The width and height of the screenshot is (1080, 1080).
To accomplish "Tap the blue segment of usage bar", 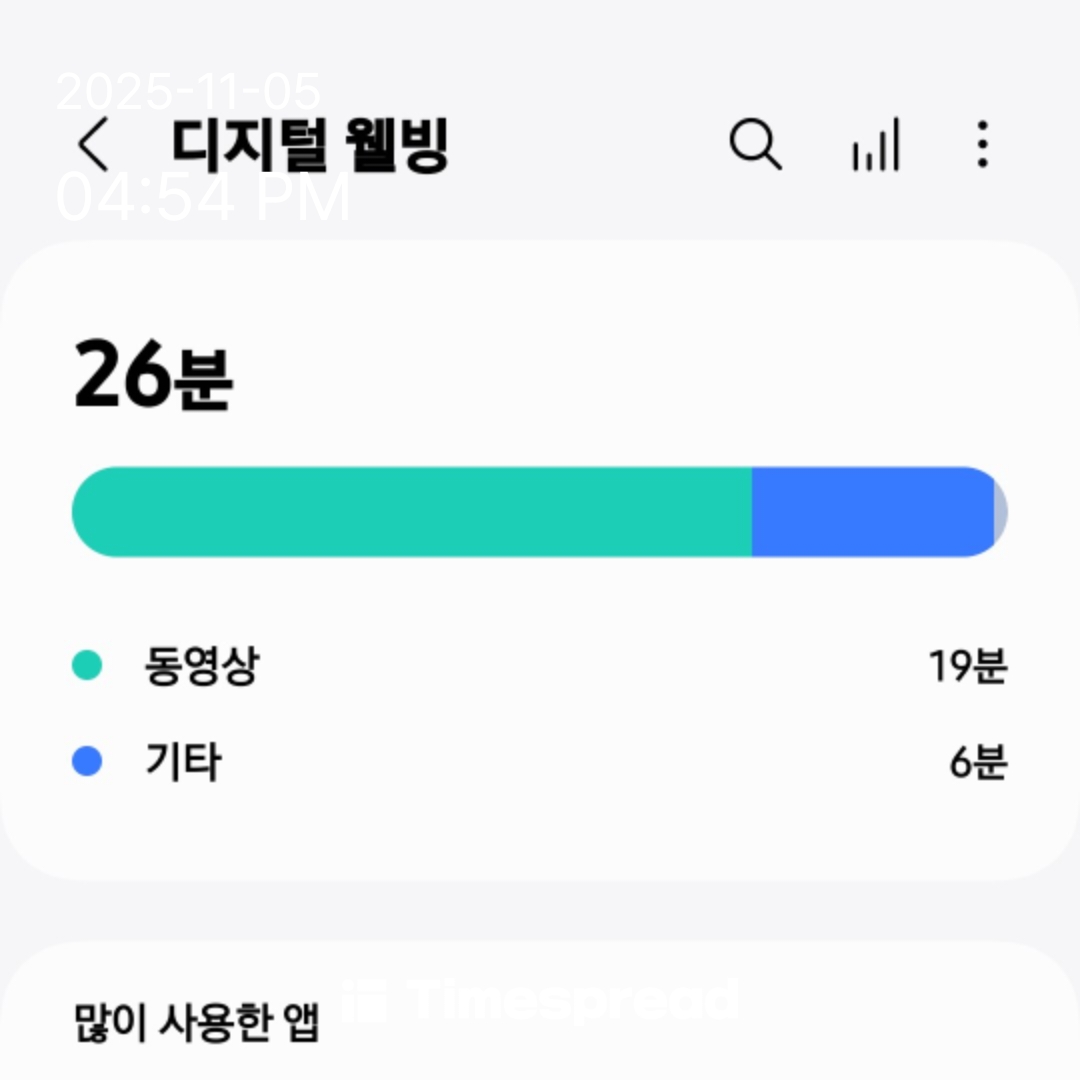I will [x=870, y=512].
